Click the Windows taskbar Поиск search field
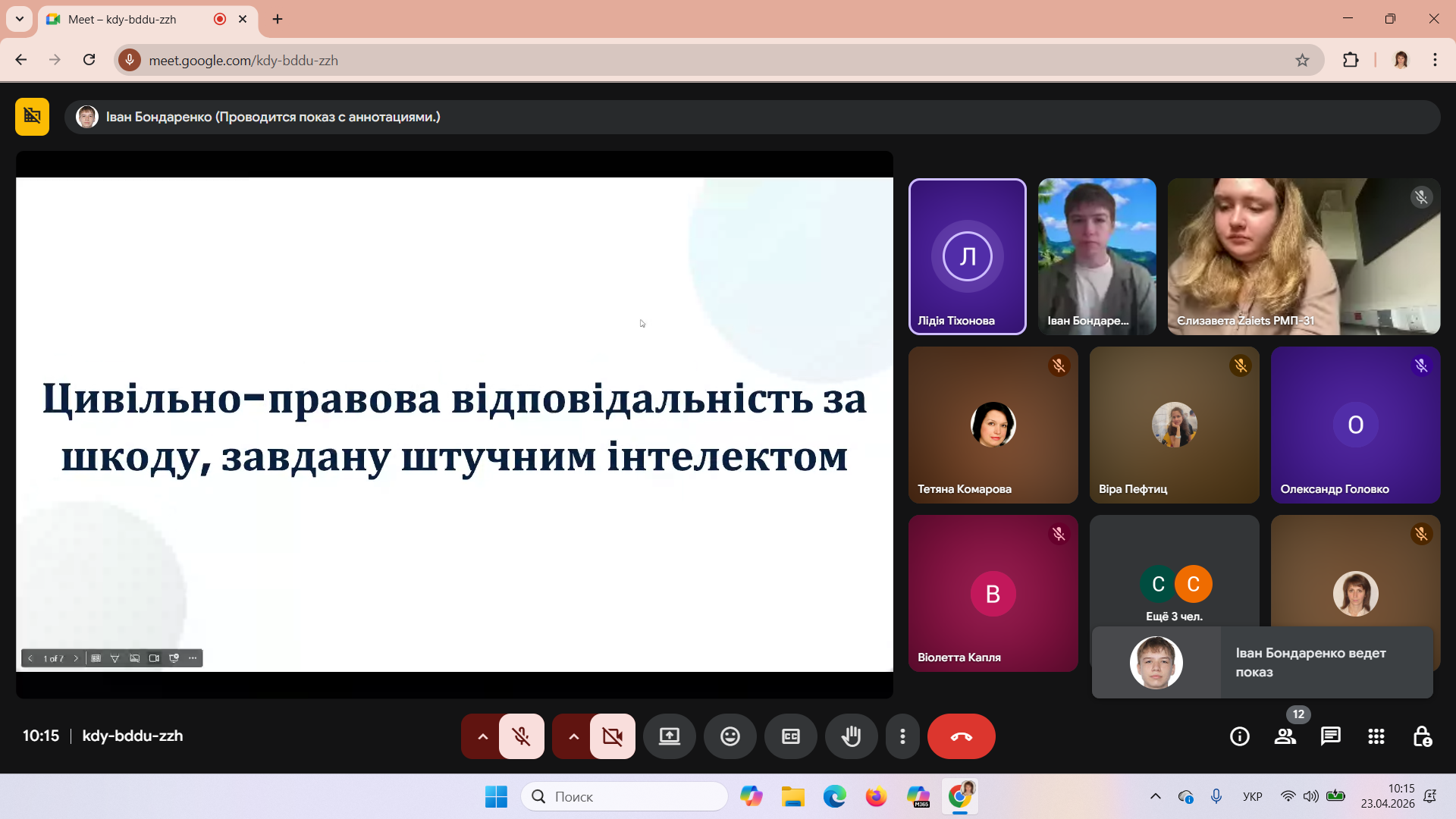1456x819 pixels. coord(624,796)
